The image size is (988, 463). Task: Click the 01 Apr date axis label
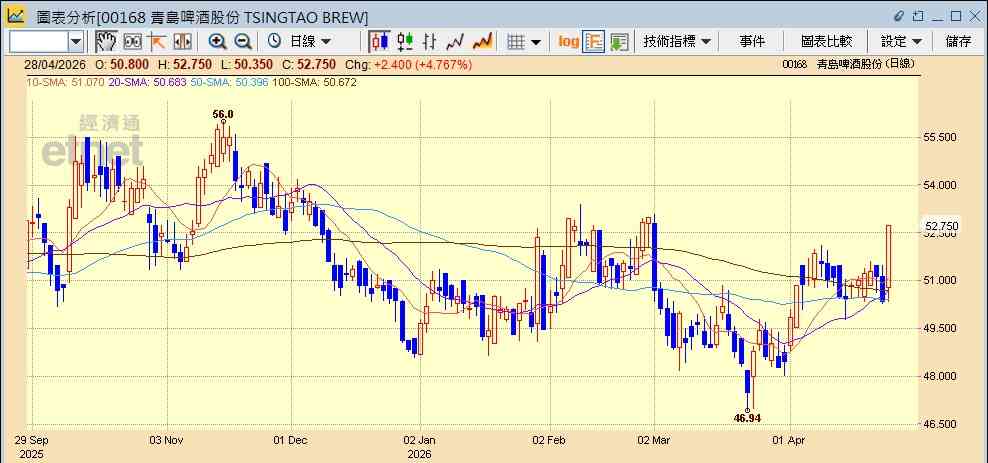(789, 440)
